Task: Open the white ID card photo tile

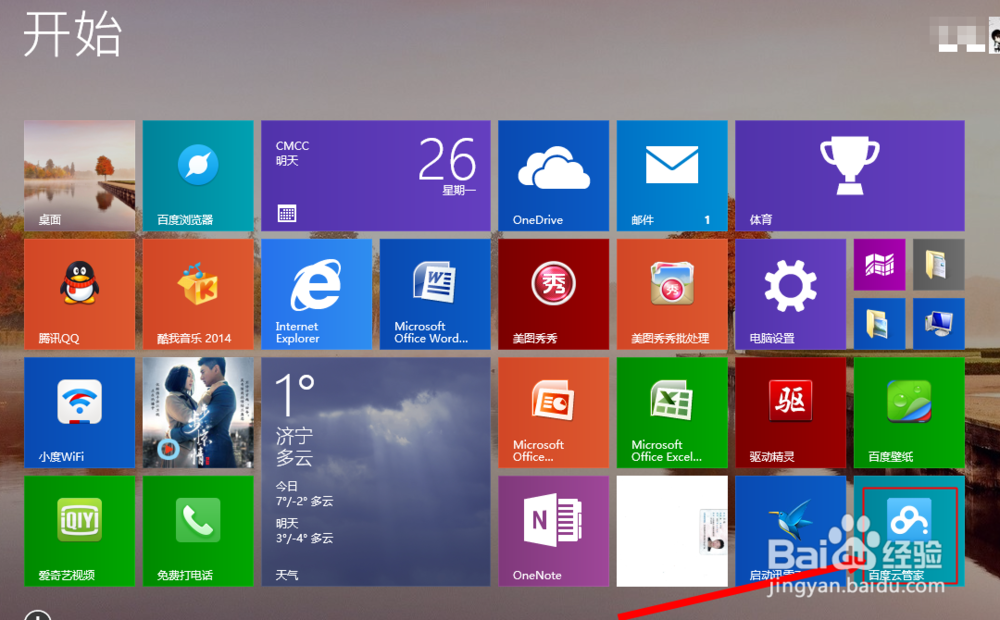Action: point(672,531)
